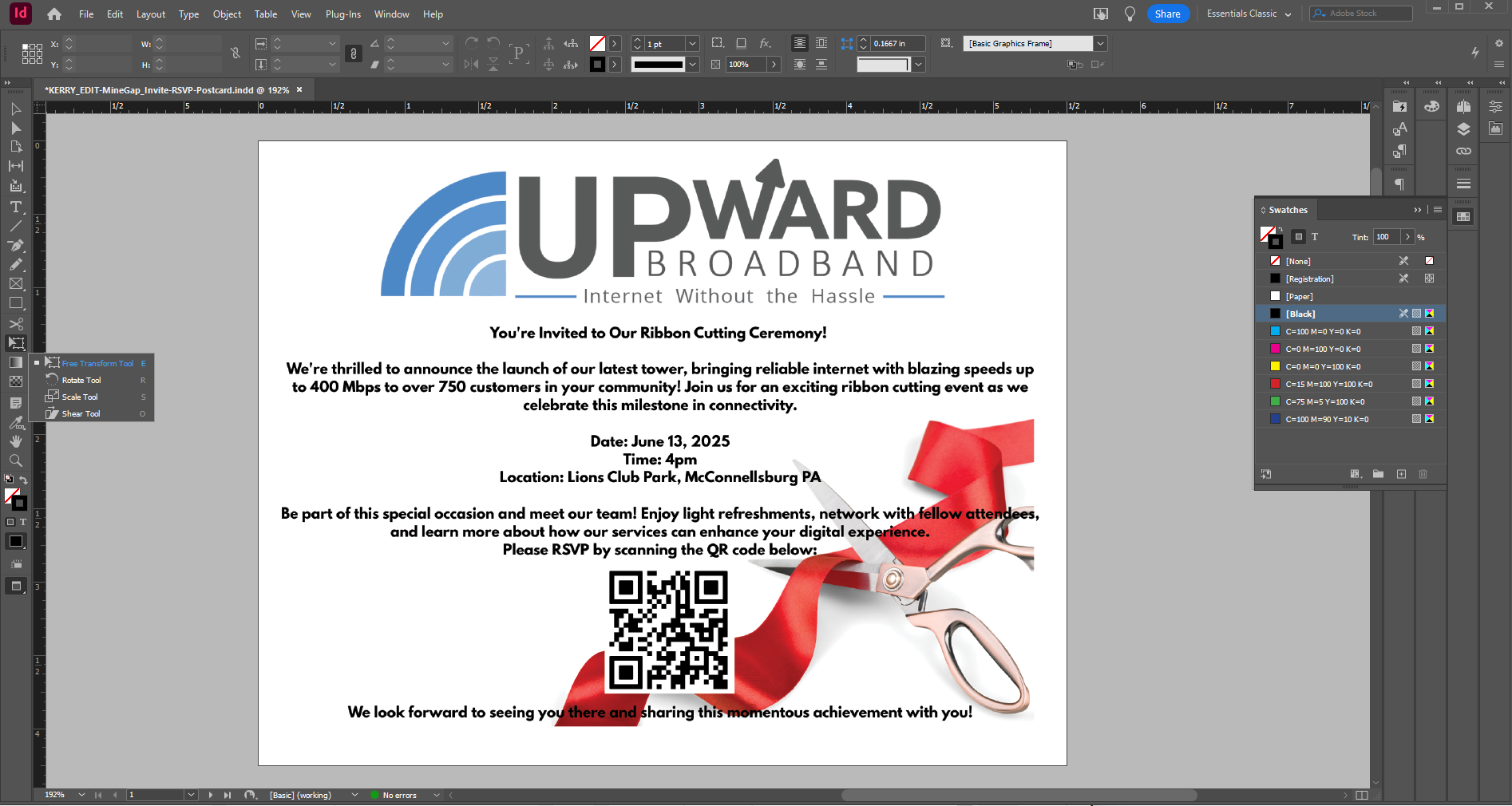This screenshot has width=1512, height=806.
Task: Activate fill/stroke proxy in Swatches panel
Action: [1271, 237]
